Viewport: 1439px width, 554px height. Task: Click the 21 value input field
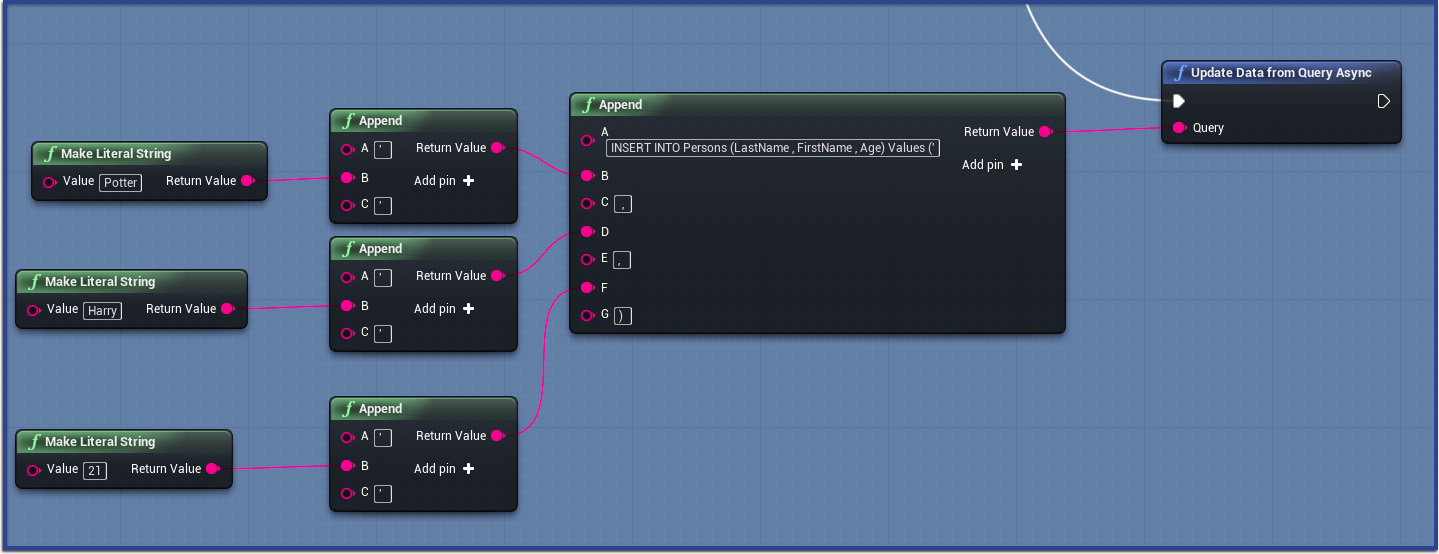(x=95, y=471)
